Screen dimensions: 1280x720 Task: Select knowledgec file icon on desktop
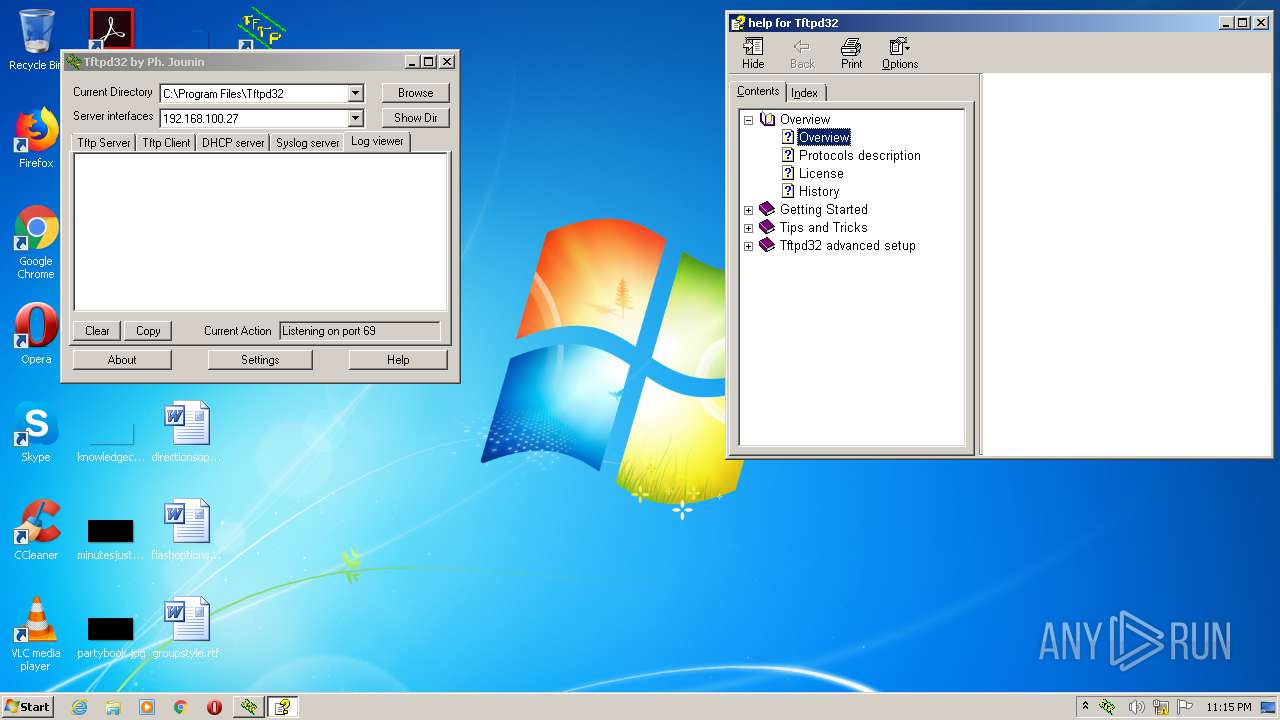coord(111,442)
